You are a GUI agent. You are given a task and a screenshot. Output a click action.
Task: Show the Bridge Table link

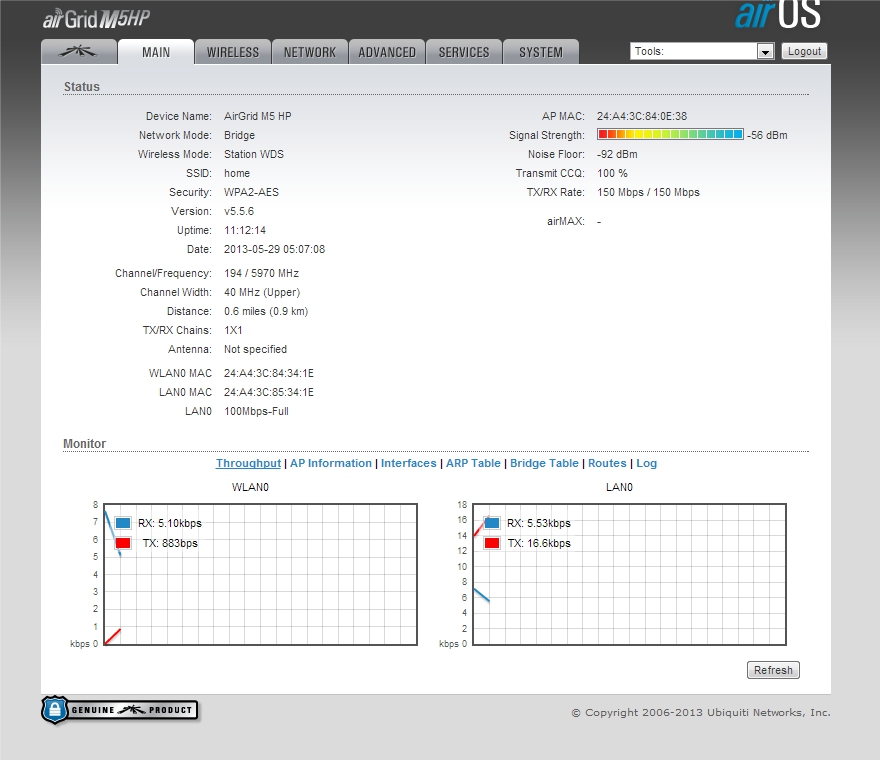pos(544,463)
